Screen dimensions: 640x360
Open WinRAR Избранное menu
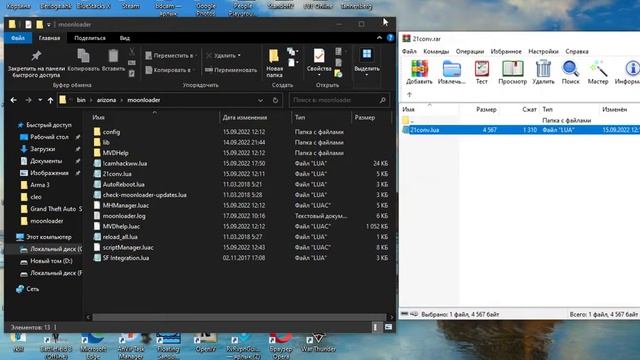click(506, 51)
